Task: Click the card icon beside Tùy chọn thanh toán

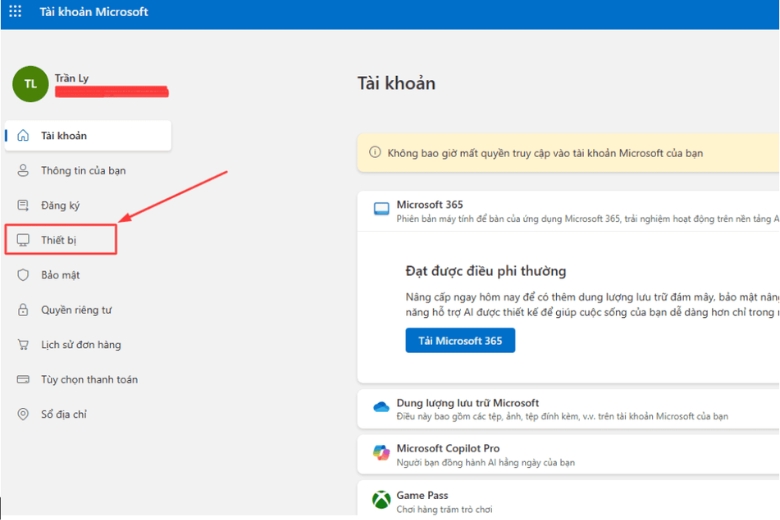Action: (23, 379)
